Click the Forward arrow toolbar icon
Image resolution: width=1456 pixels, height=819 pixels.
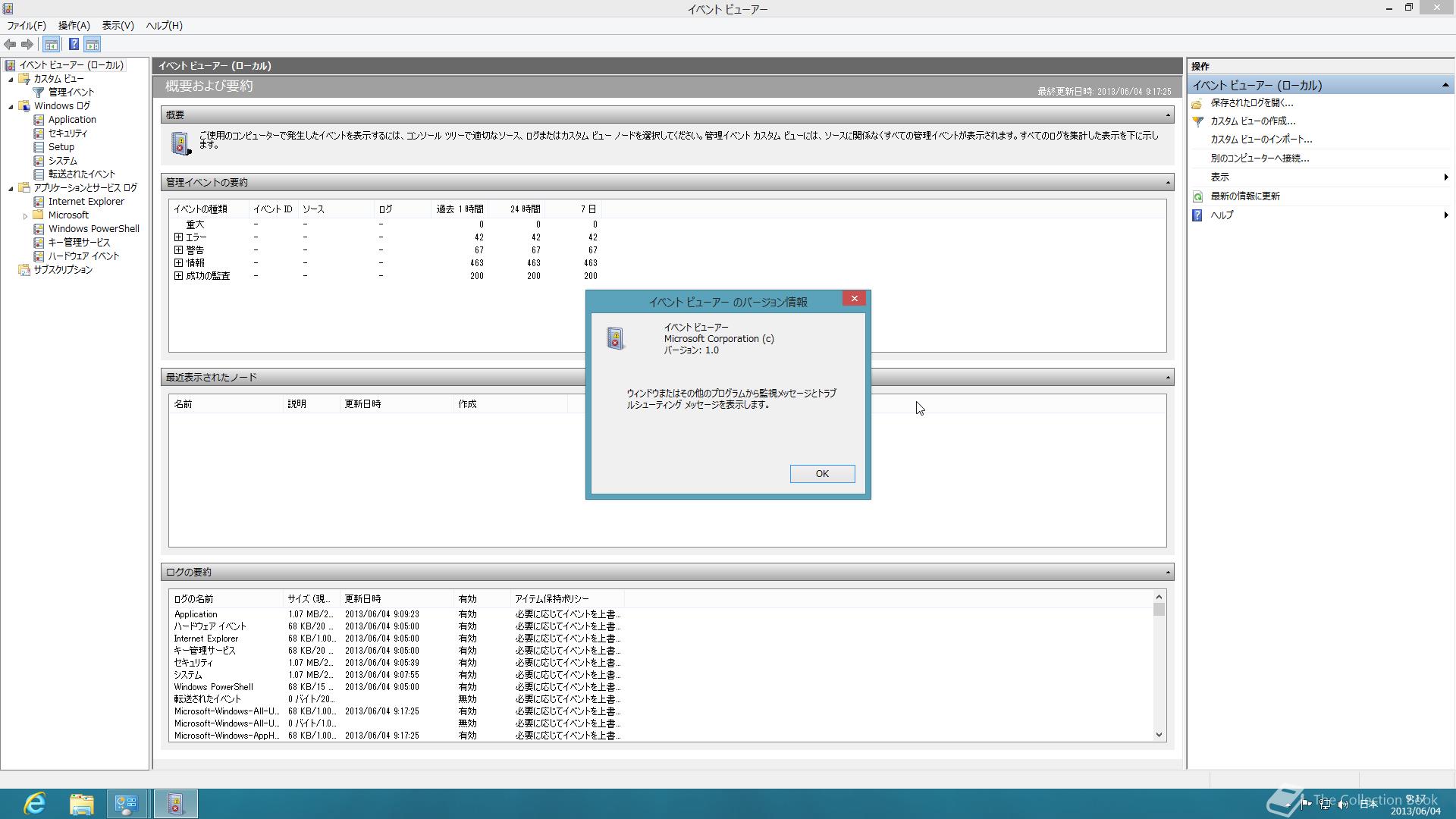coord(27,45)
